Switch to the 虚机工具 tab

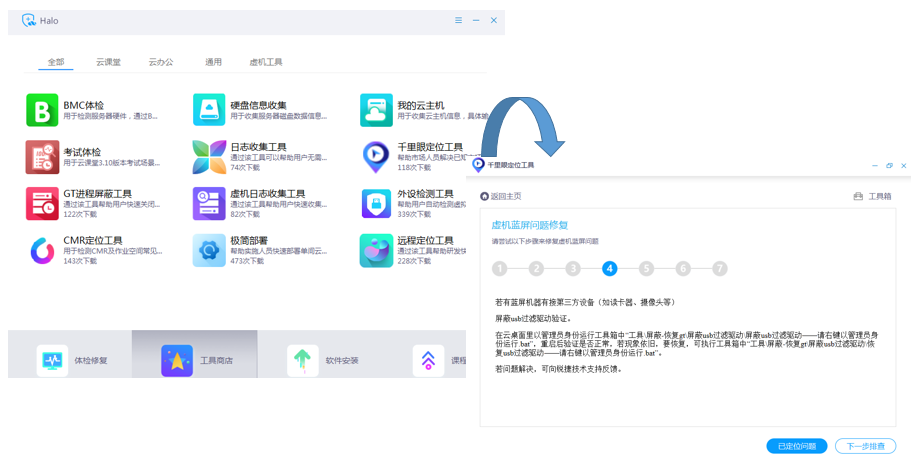pyautogui.click(x=266, y=62)
